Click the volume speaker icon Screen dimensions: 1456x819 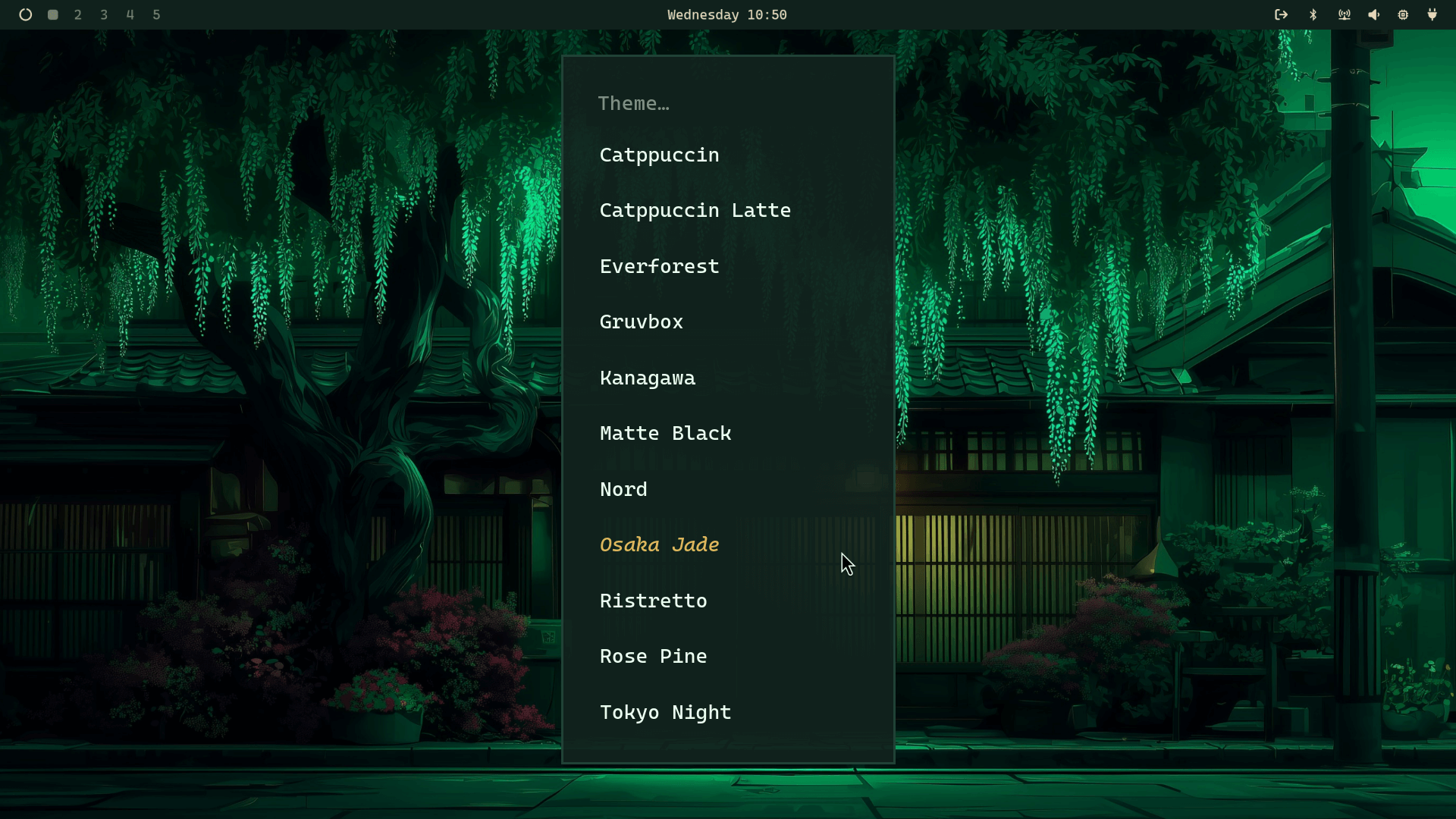point(1373,14)
